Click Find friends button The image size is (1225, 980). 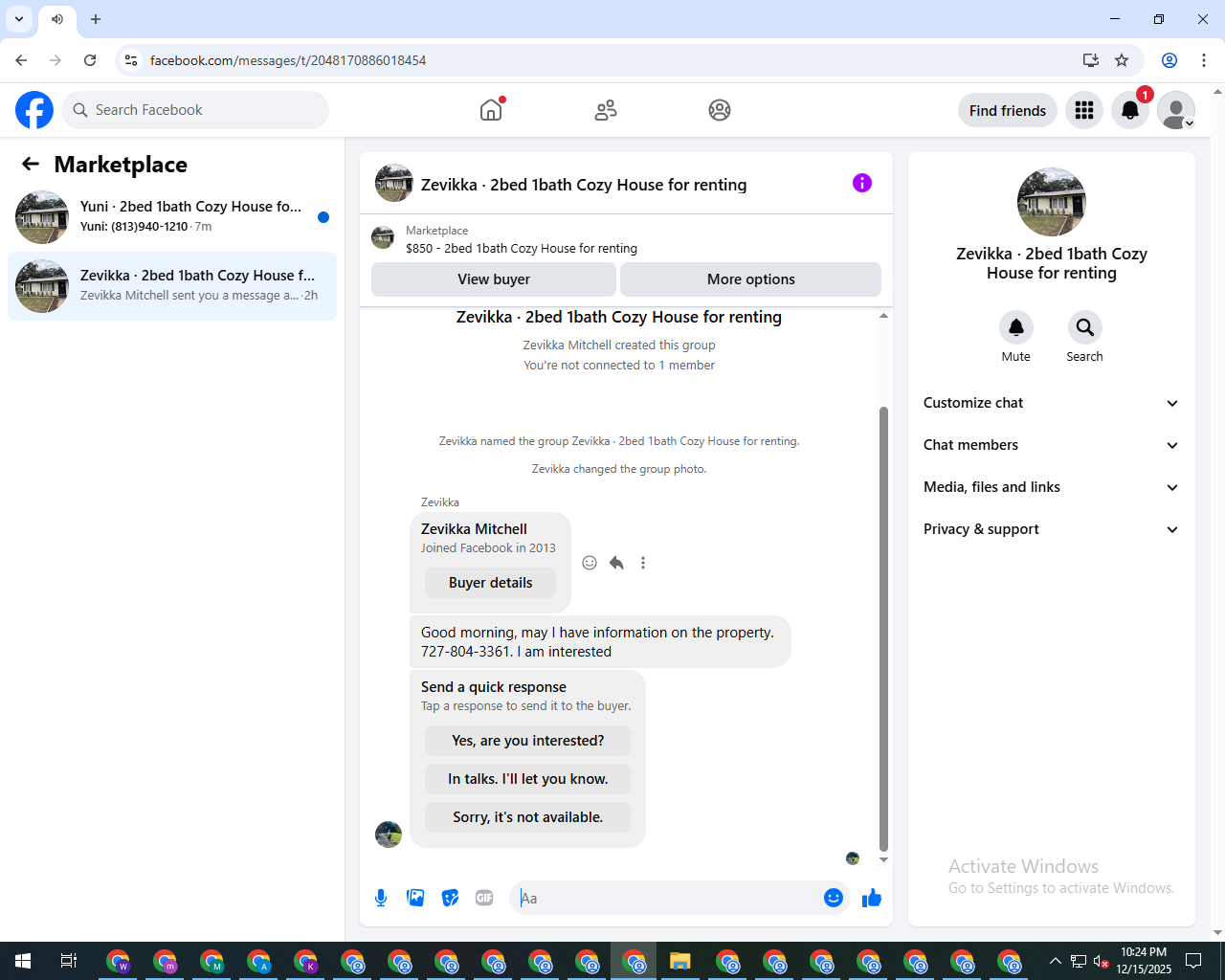coord(1008,110)
